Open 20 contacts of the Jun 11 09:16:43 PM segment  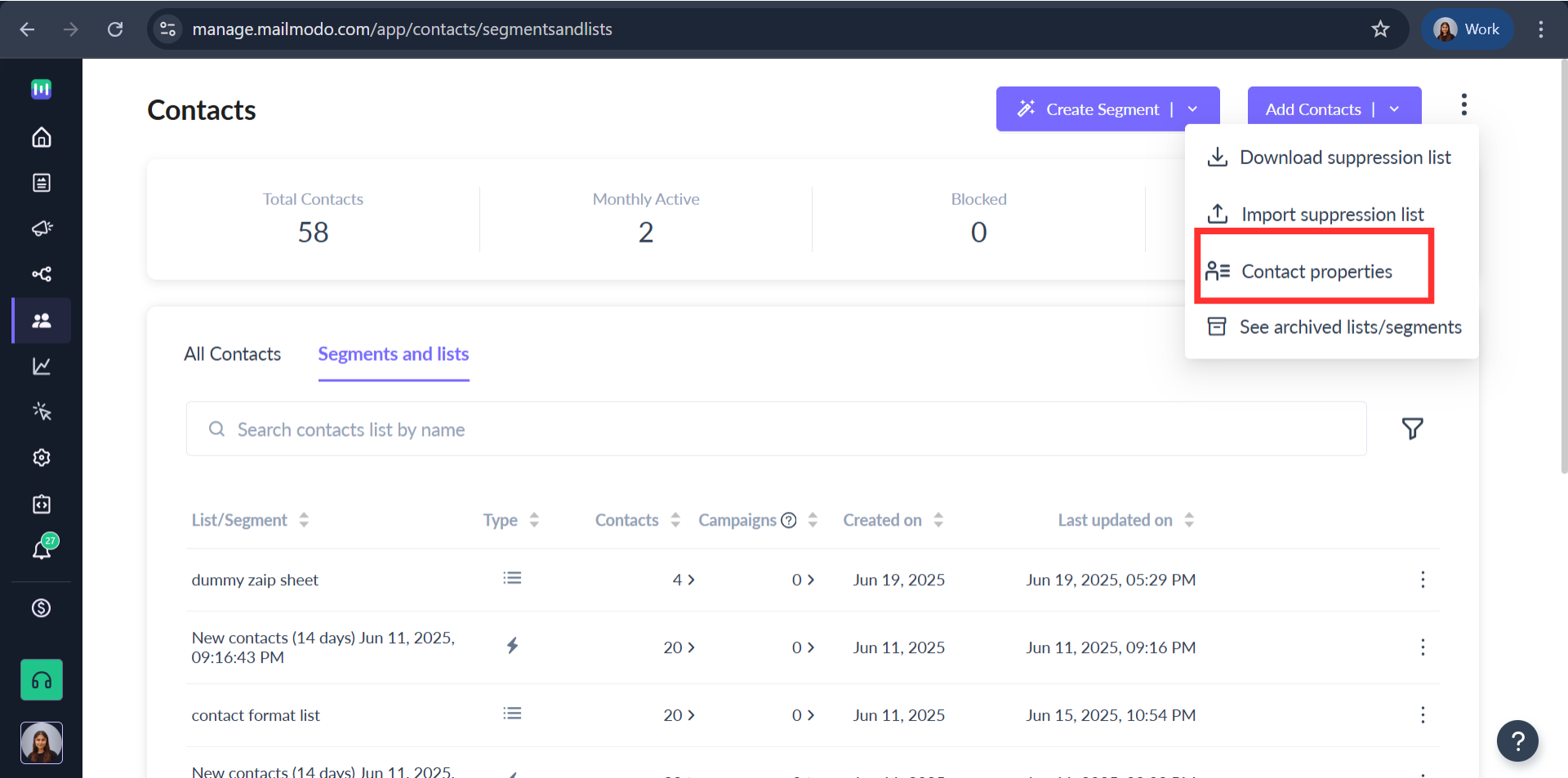pos(679,647)
